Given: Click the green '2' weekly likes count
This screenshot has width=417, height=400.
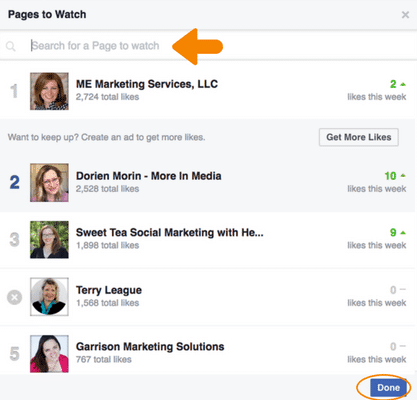Looking at the screenshot, I should (x=393, y=84).
